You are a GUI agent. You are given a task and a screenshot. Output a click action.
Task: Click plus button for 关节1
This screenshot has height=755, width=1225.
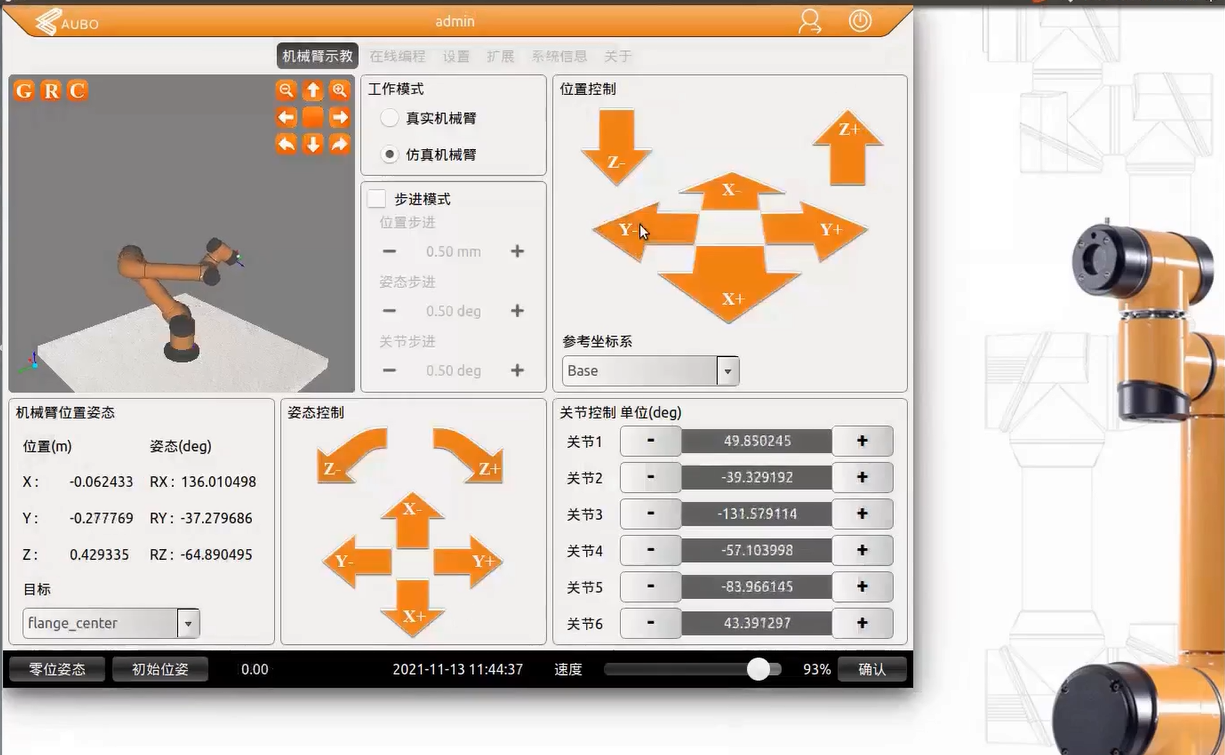pyautogui.click(x=862, y=441)
